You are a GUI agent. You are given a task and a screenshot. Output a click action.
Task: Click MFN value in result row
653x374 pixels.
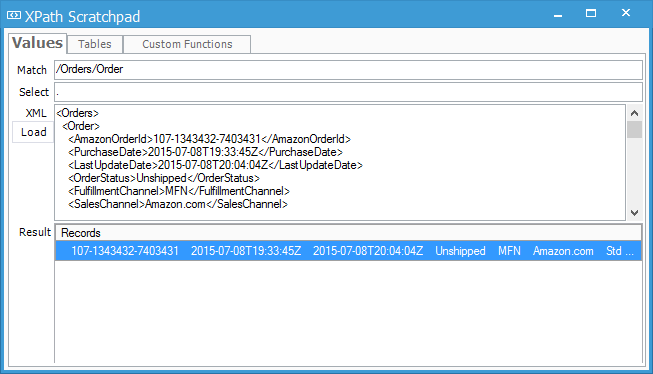509,251
